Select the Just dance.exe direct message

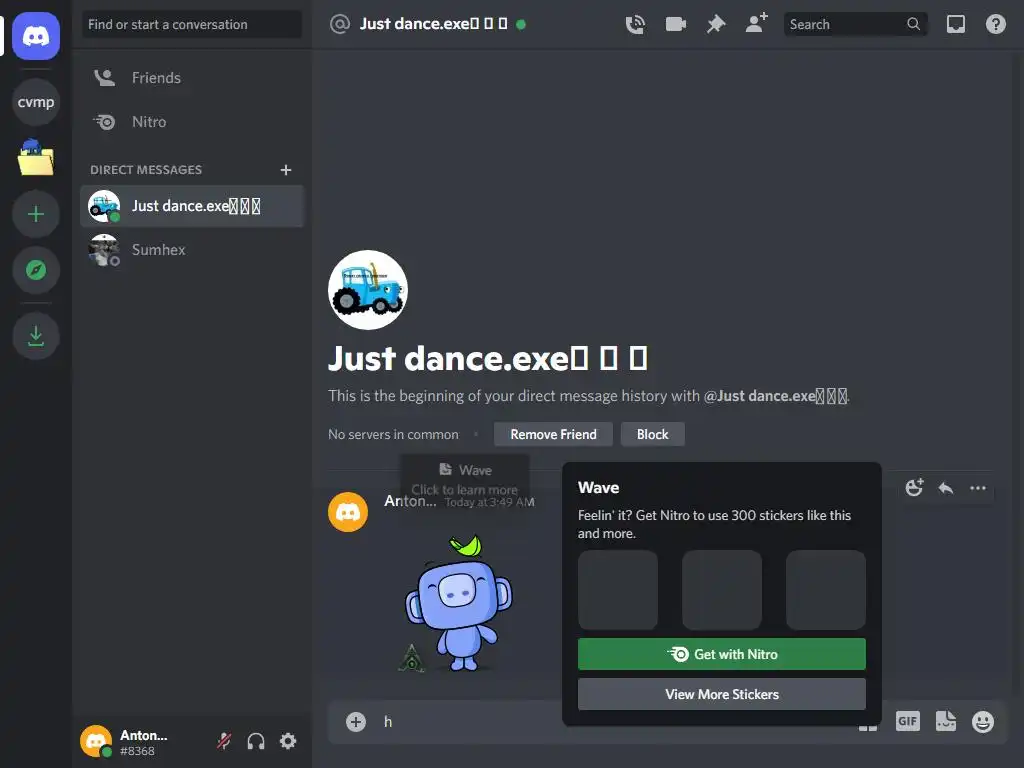tap(192, 206)
